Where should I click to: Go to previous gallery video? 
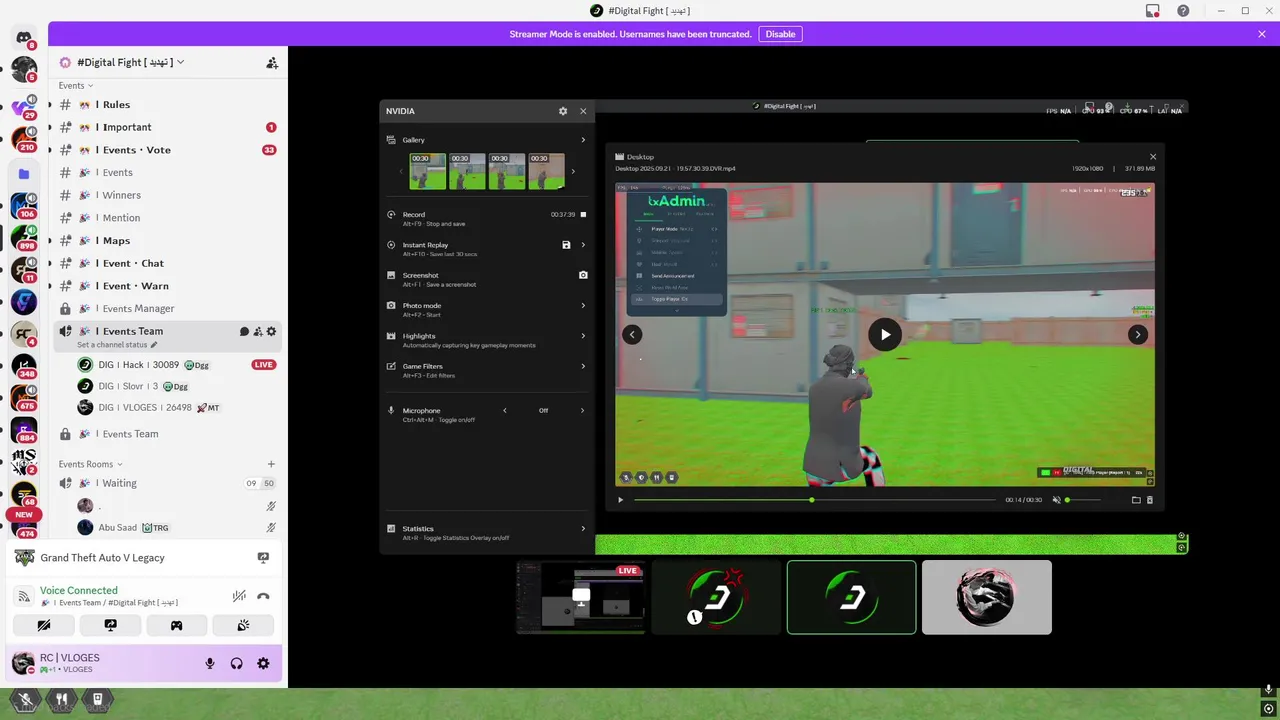(x=632, y=334)
